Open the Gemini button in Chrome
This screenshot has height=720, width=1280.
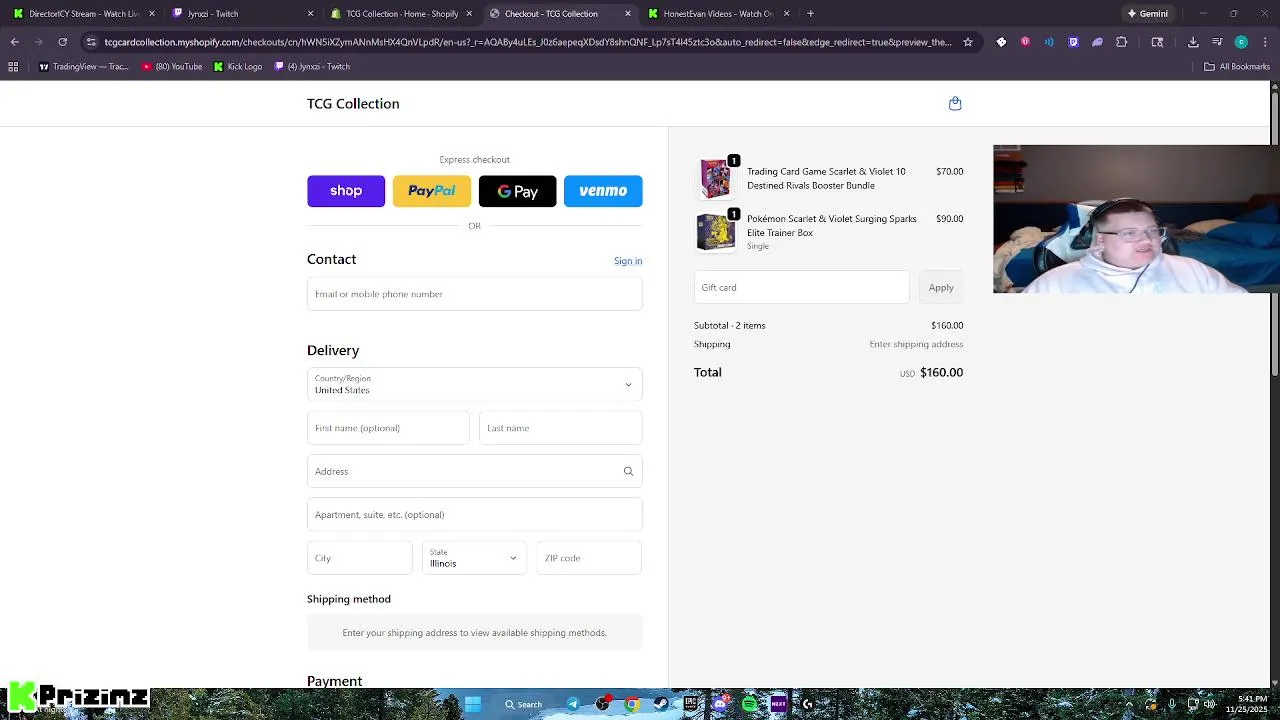coord(1147,13)
